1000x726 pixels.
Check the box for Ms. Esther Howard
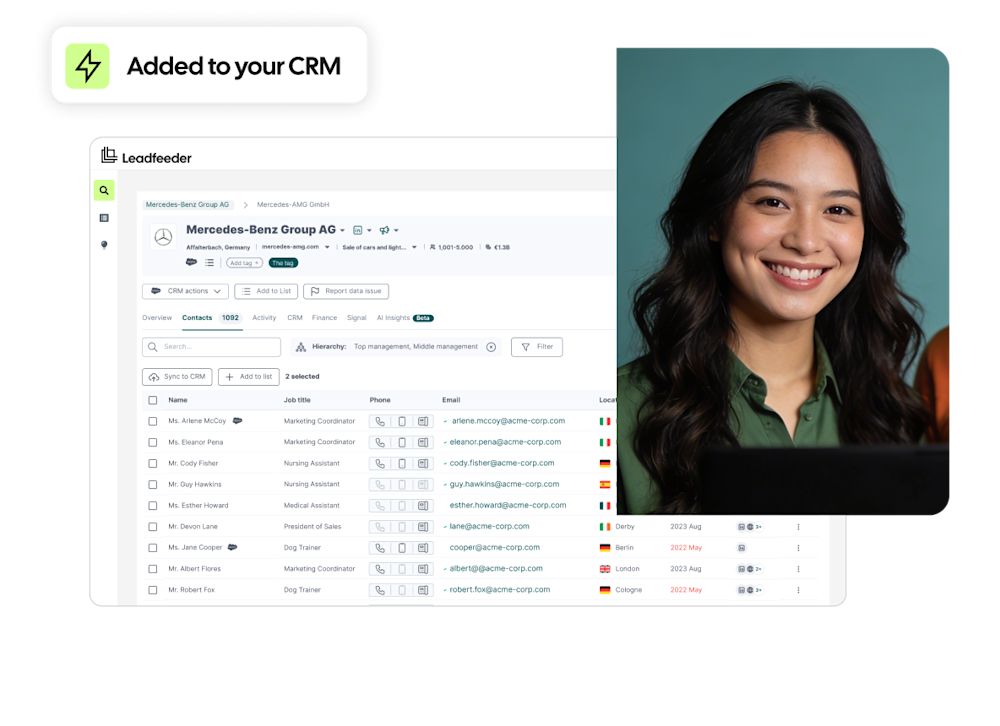(x=152, y=505)
